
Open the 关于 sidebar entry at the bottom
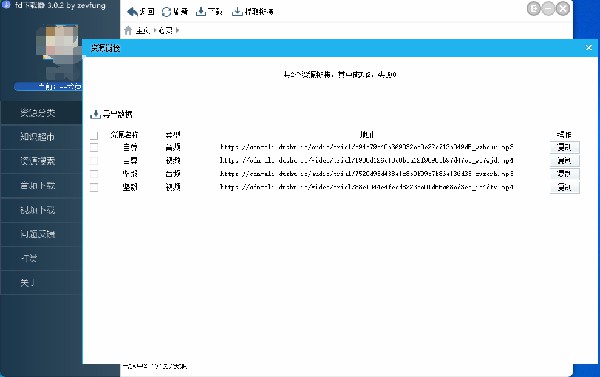click(41, 283)
